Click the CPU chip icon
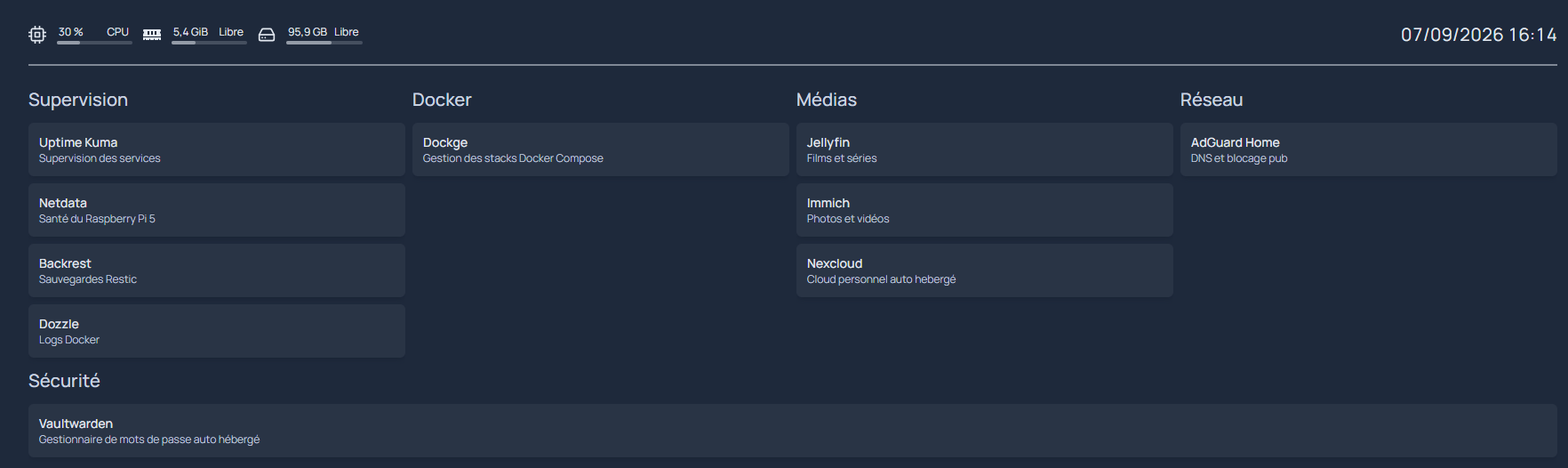 coord(36,35)
